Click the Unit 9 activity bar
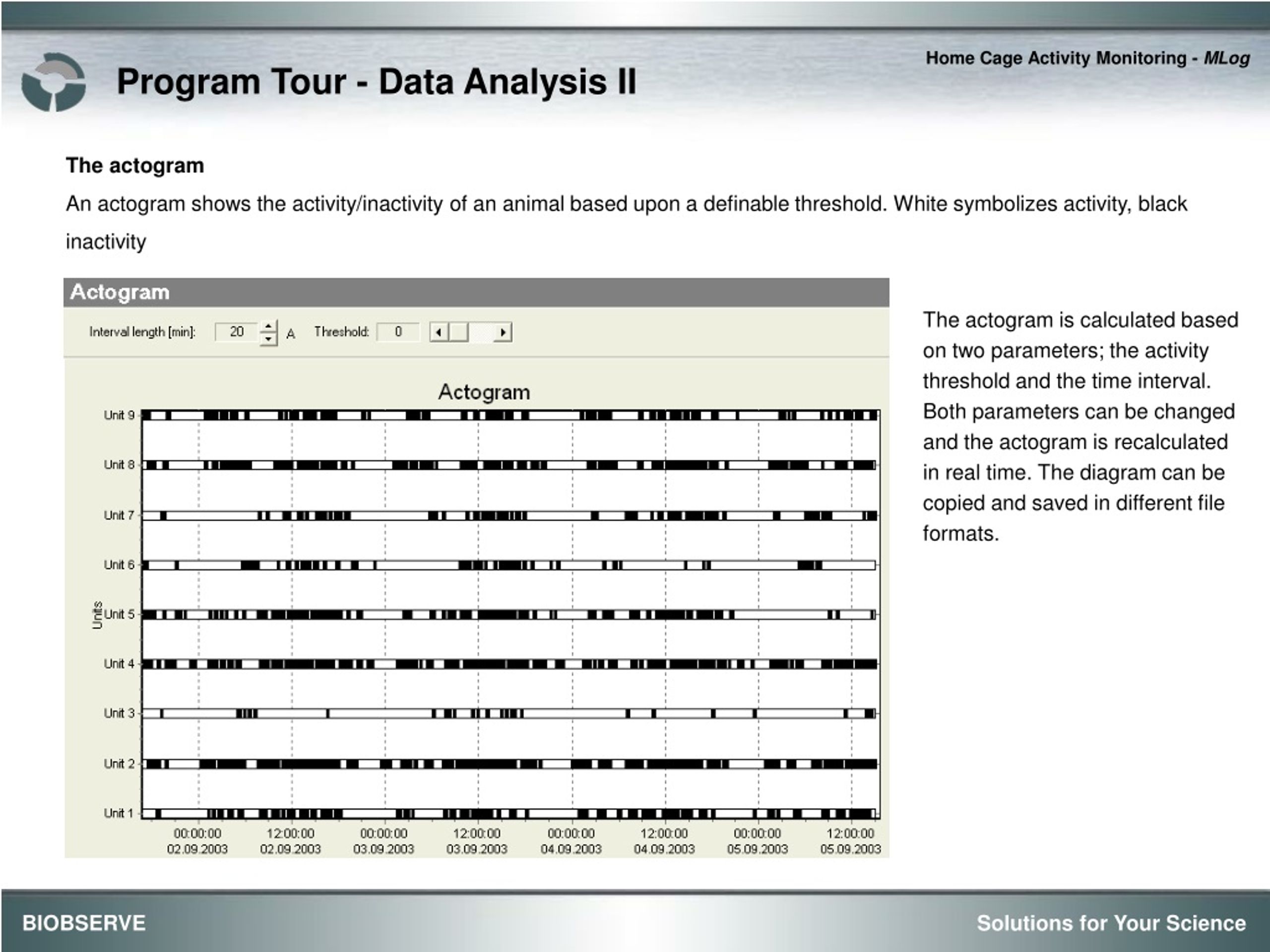 click(510, 415)
